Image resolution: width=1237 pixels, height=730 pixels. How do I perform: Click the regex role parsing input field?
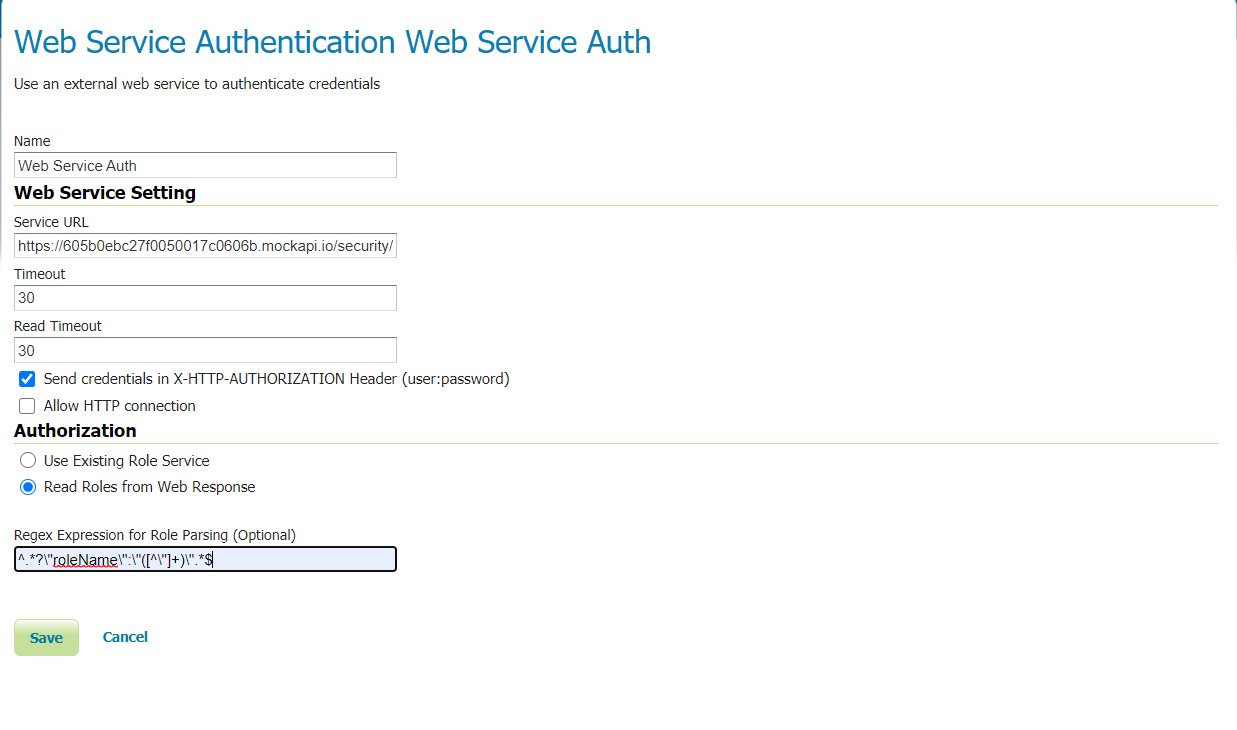pos(205,559)
